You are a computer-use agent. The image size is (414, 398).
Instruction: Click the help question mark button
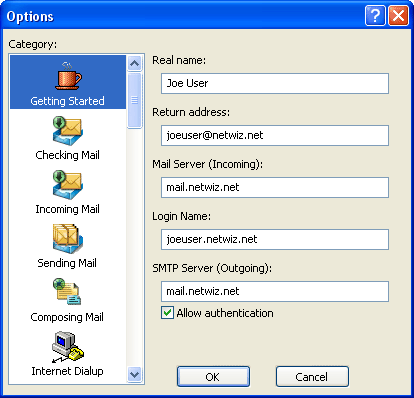[x=375, y=15]
